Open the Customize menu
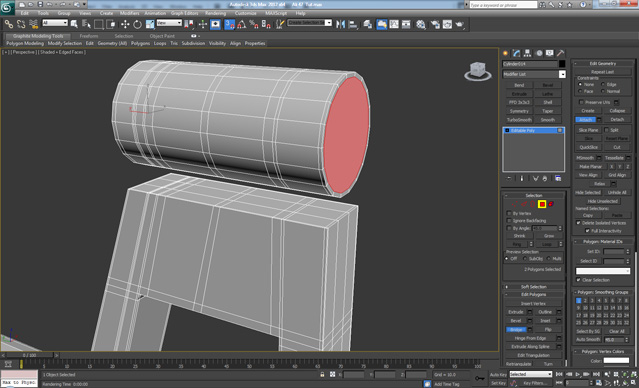Viewport: 639px width, 388px height. (246, 13)
